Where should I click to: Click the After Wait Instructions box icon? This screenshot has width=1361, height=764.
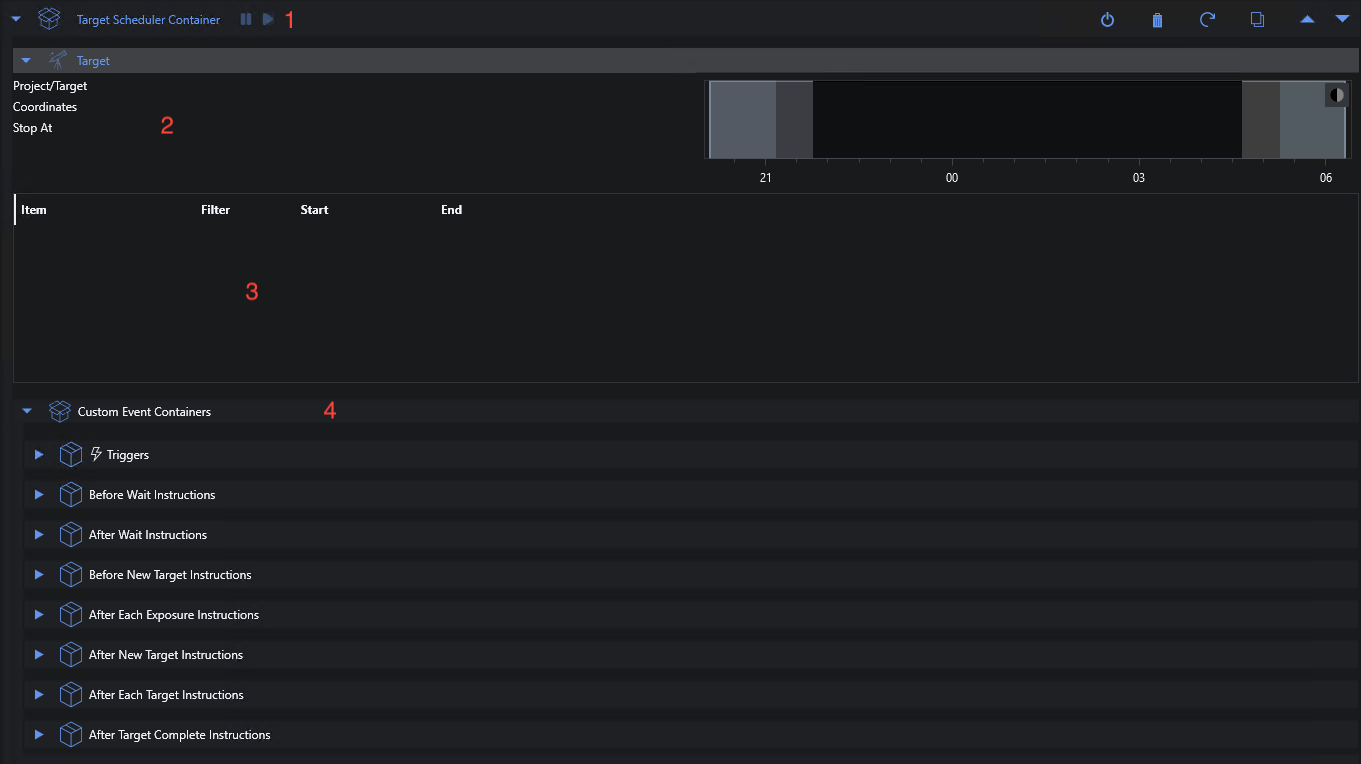point(70,534)
